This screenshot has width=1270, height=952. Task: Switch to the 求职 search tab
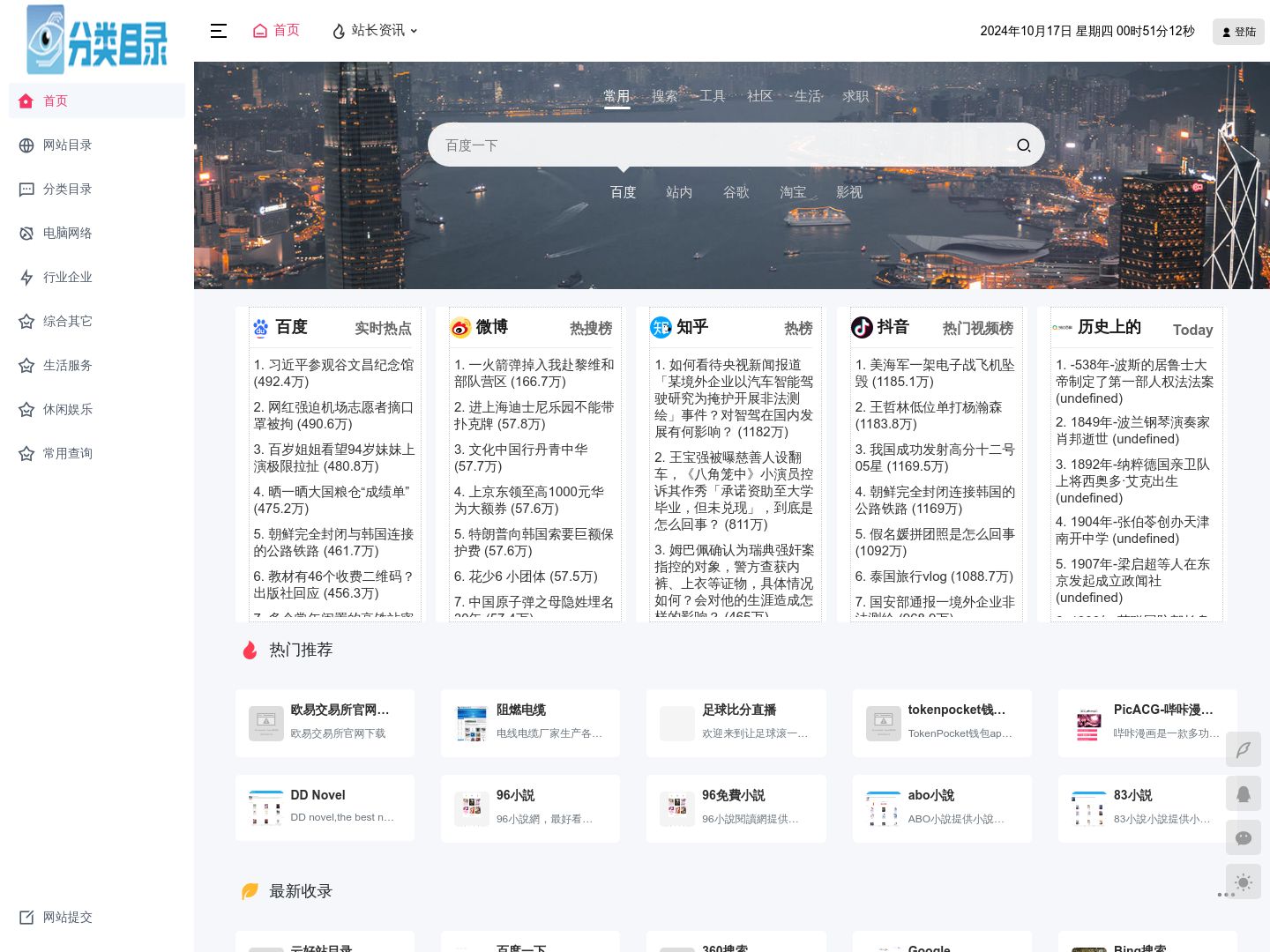point(855,96)
